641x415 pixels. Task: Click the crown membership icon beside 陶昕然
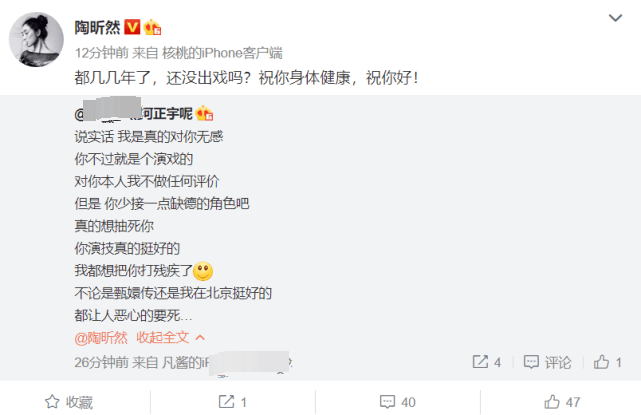pos(152,27)
